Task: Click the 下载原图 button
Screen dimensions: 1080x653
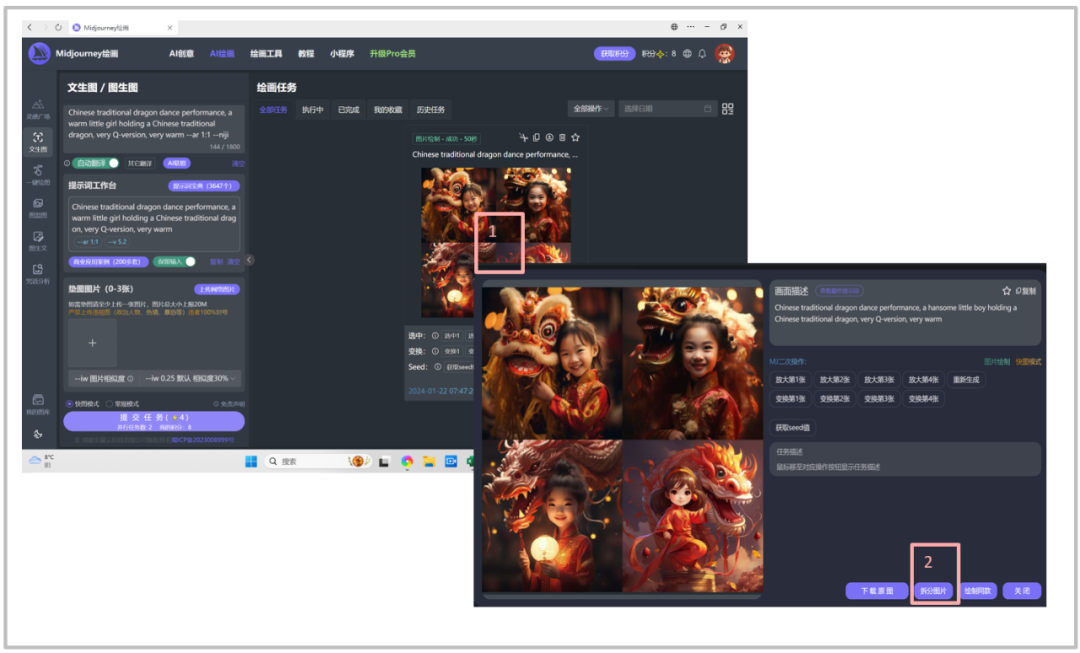Action: 877,591
